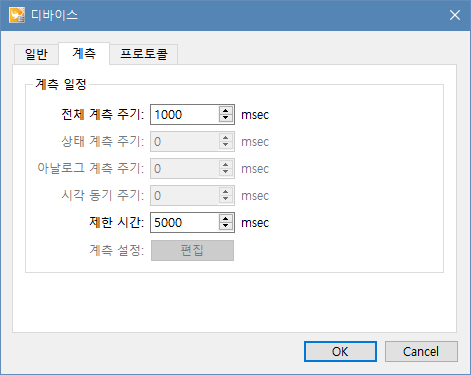
Task: Select the 계측 tab
Action: 84,53
